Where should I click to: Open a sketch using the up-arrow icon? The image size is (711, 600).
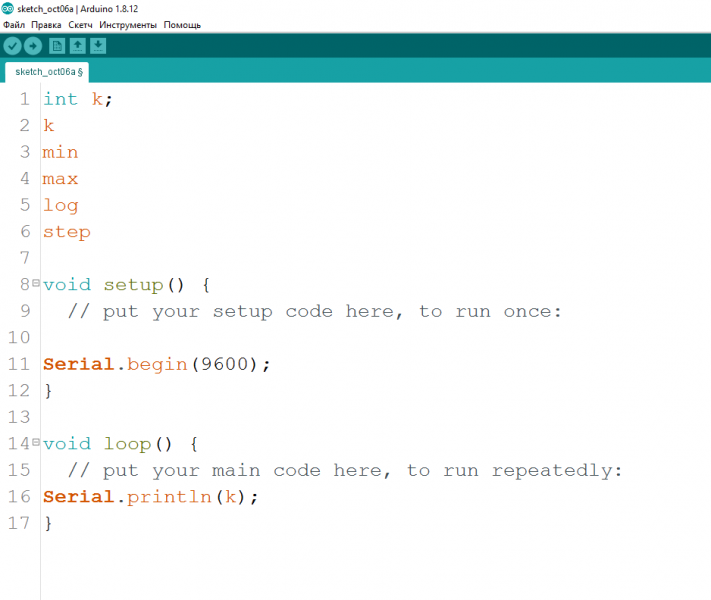click(x=77, y=46)
